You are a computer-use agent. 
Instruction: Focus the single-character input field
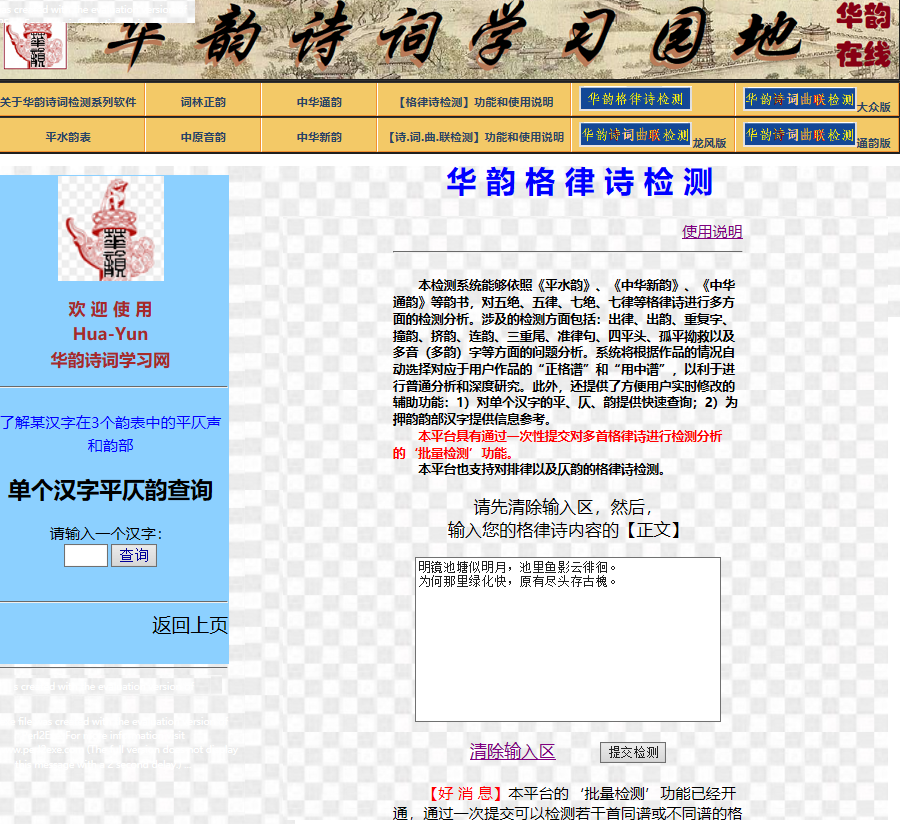85,555
